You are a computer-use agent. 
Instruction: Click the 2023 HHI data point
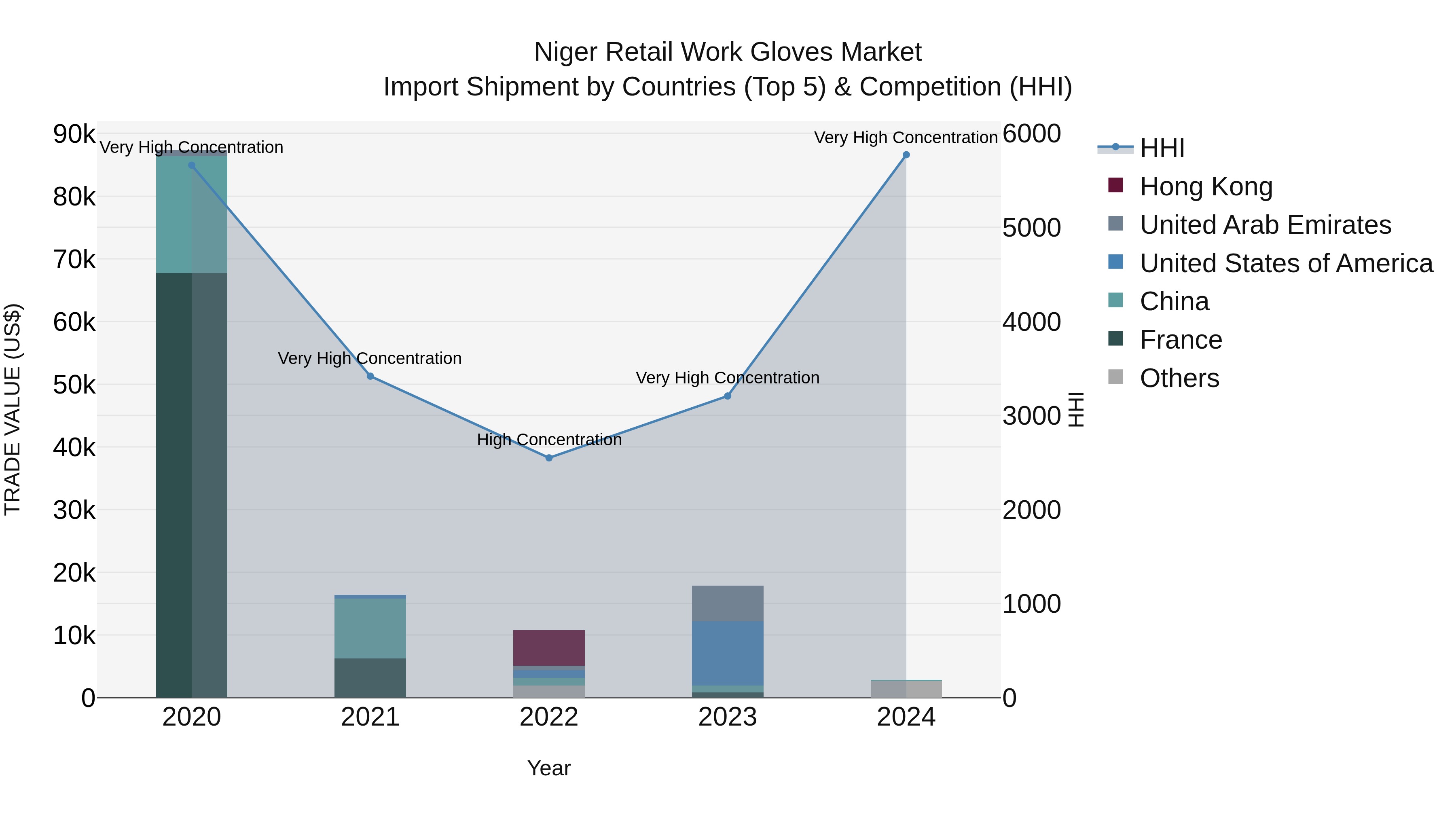click(728, 396)
